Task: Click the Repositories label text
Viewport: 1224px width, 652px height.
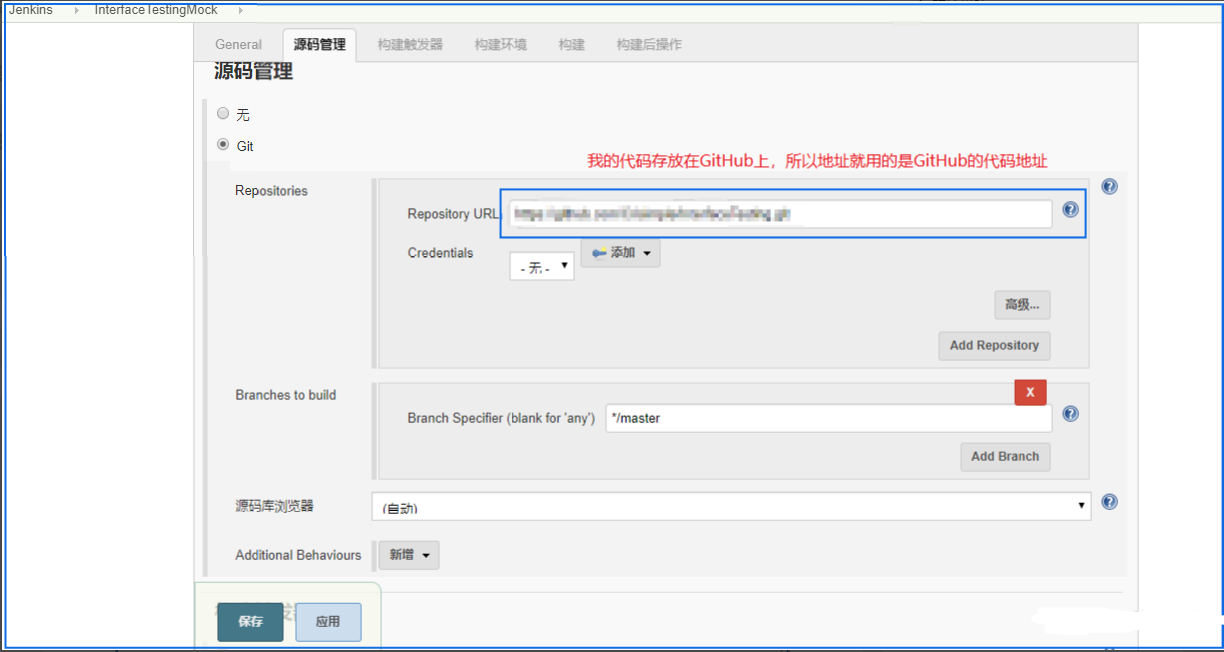Action: (x=271, y=191)
